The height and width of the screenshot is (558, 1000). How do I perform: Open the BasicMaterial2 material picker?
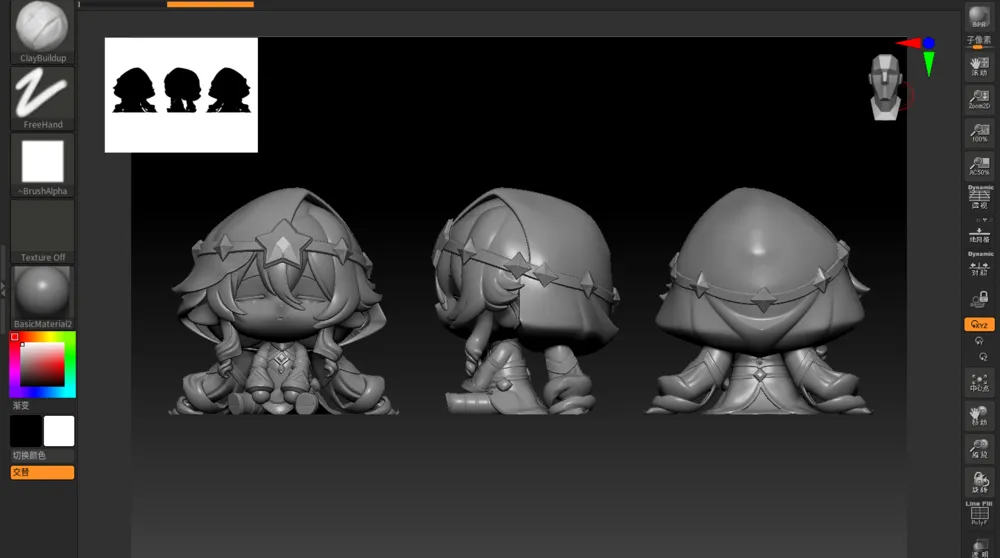(x=42, y=298)
